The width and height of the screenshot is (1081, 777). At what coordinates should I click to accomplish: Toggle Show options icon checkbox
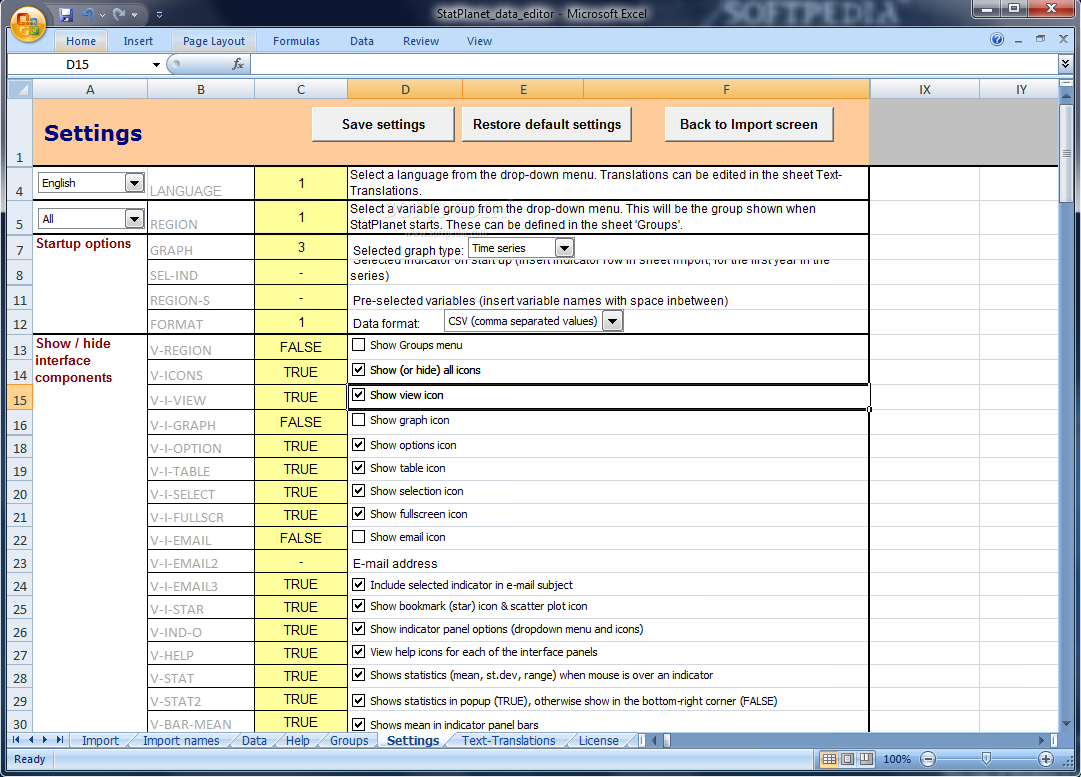(x=358, y=445)
